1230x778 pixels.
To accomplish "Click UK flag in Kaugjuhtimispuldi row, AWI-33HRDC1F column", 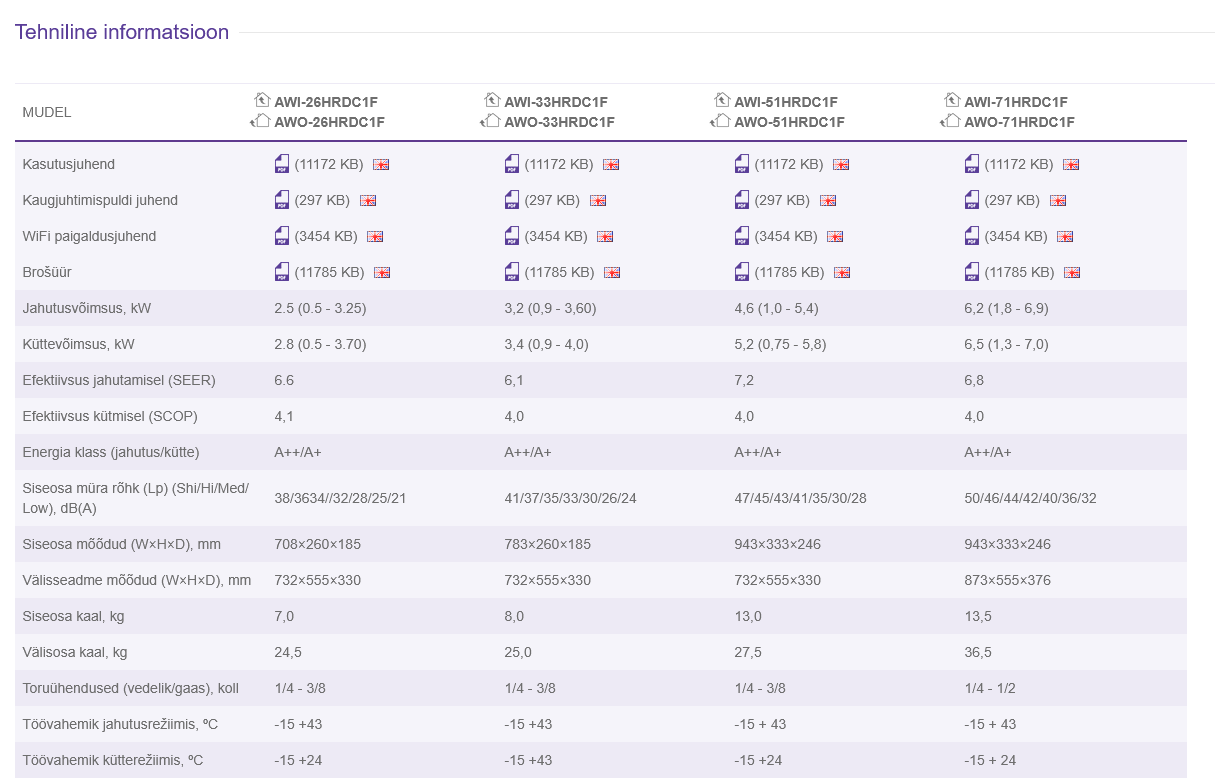I will coord(598,201).
